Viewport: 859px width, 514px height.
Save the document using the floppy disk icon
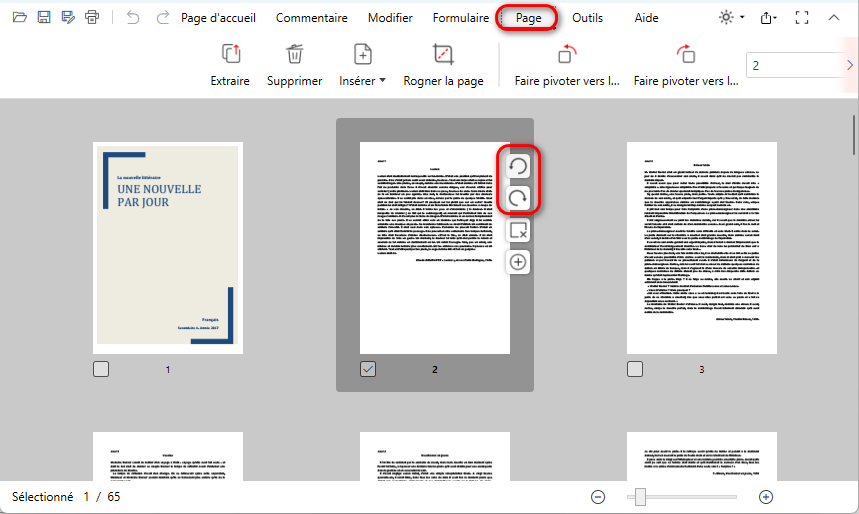44,18
